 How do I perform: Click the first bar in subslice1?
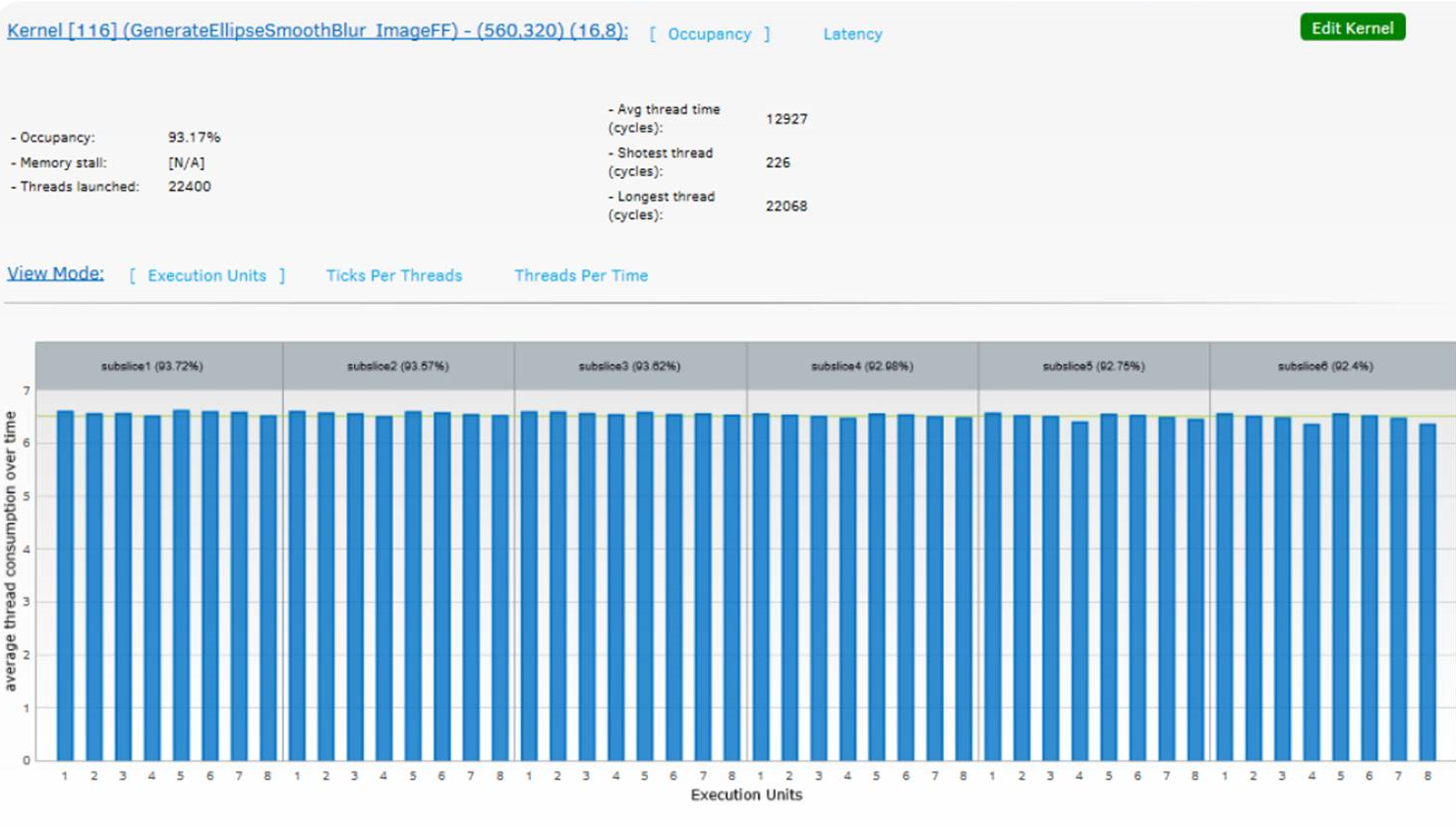(x=65, y=590)
